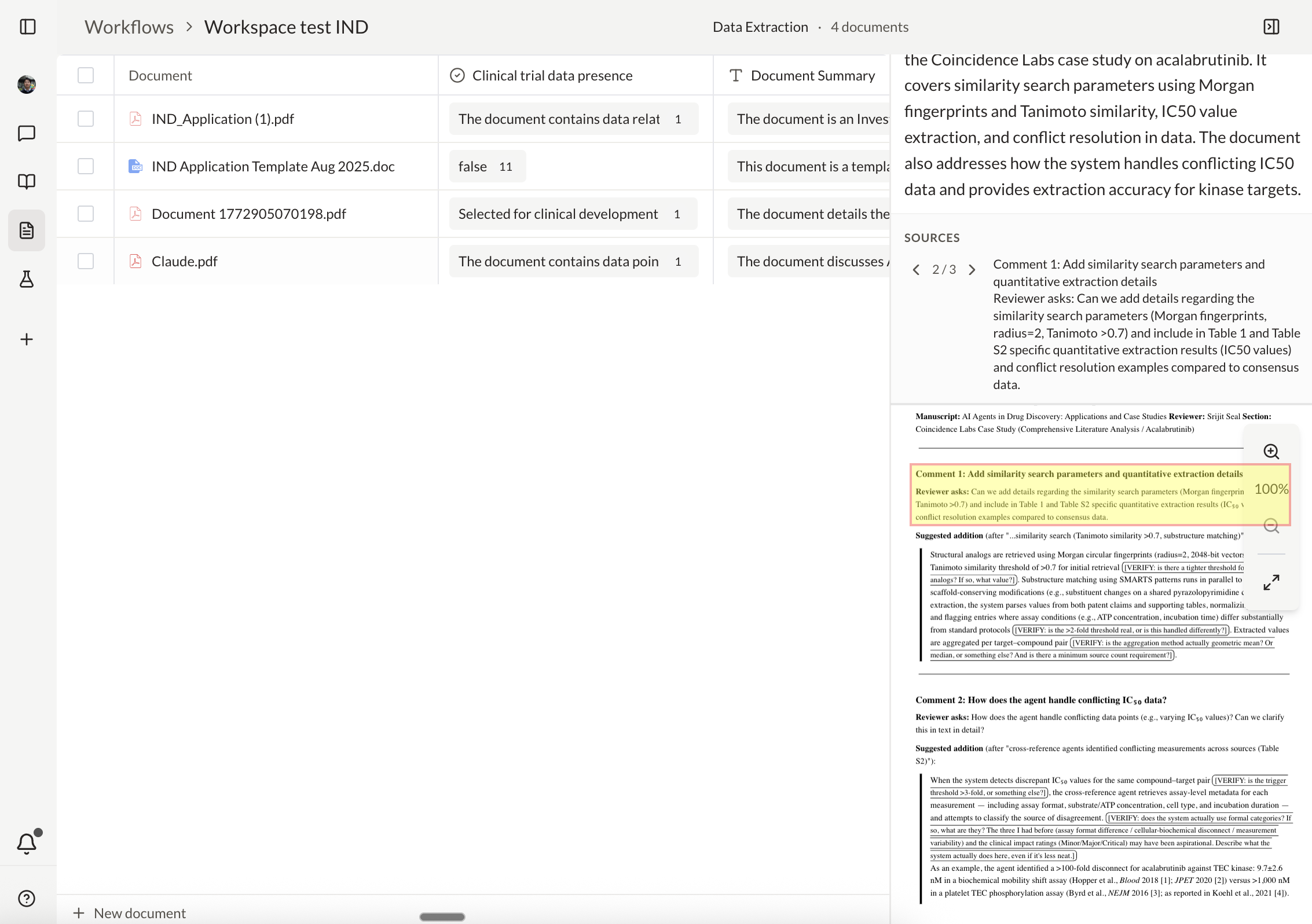
Task: Open Document 1772905070198.pdf
Action: (x=249, y=214)
